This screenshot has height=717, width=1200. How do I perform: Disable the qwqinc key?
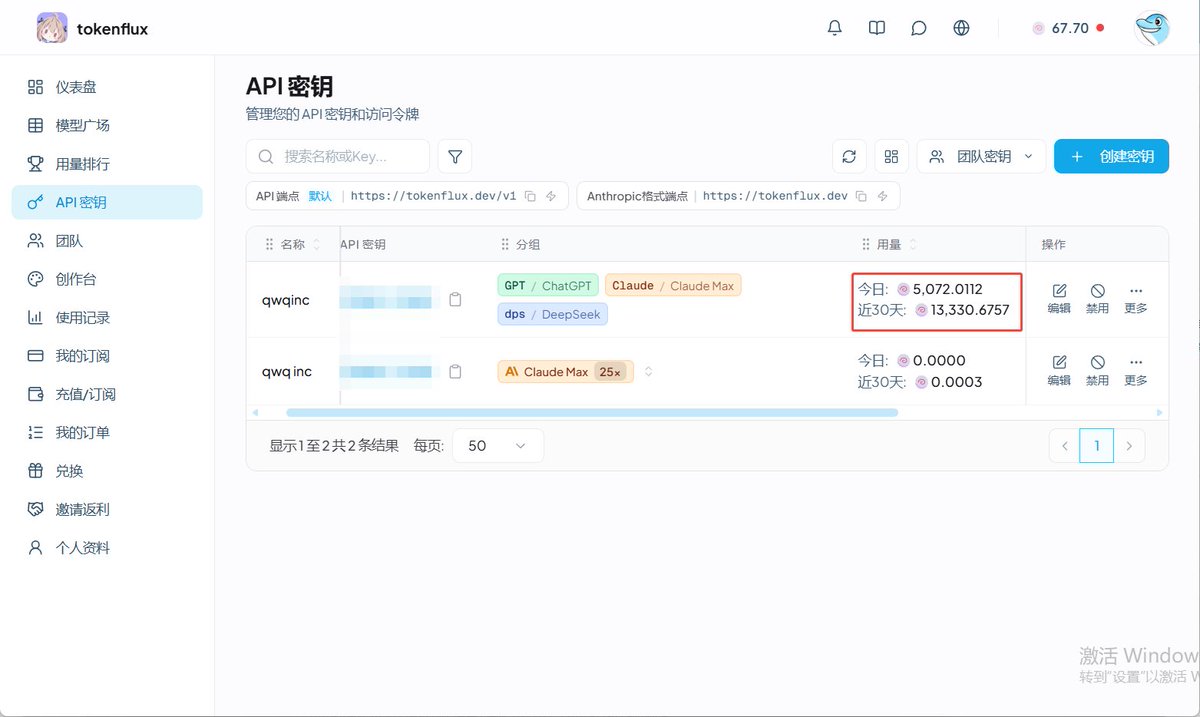(1097, 298)
